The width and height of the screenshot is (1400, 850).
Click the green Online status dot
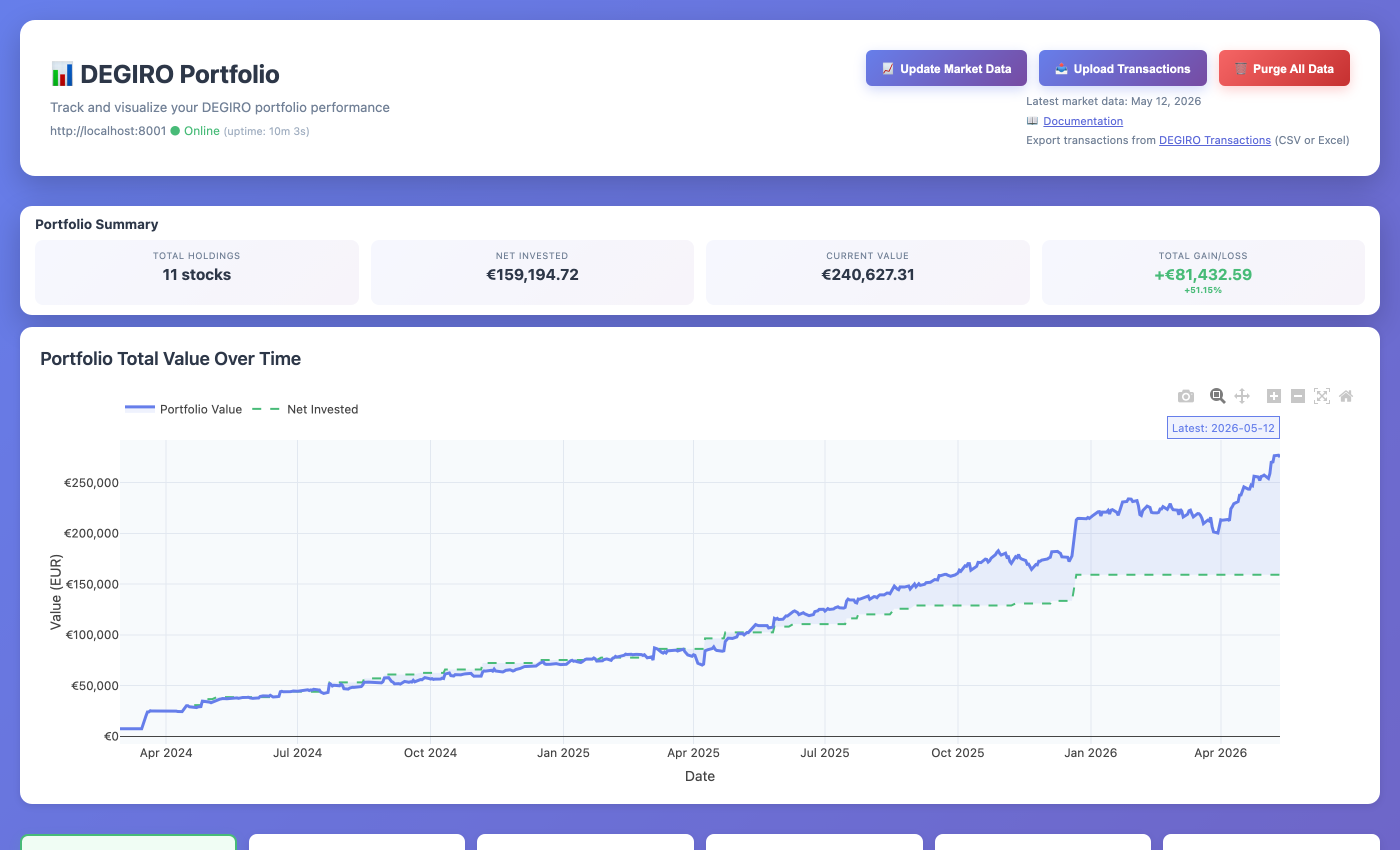(x=175, y=130)
